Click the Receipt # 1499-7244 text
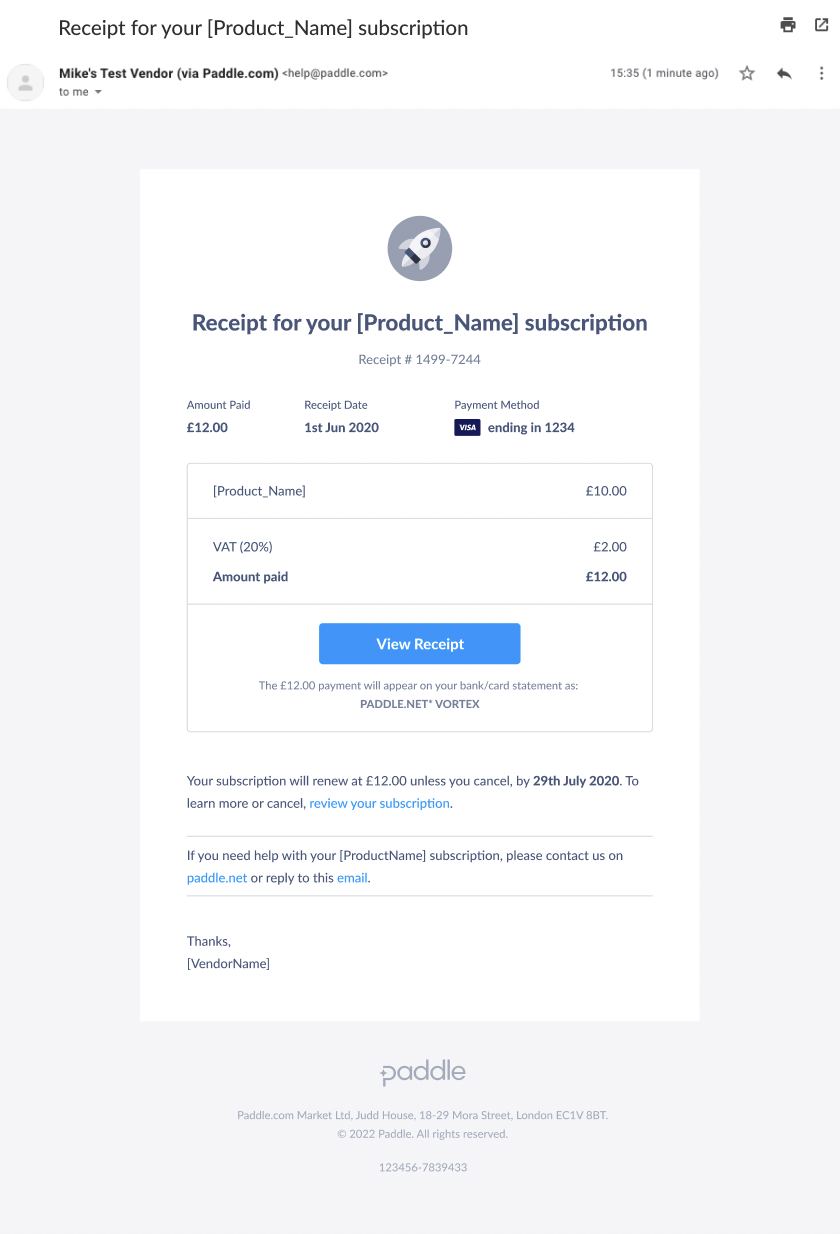Image resolution: width=840 pixels, height=1234 pixels. click(420, 359)
